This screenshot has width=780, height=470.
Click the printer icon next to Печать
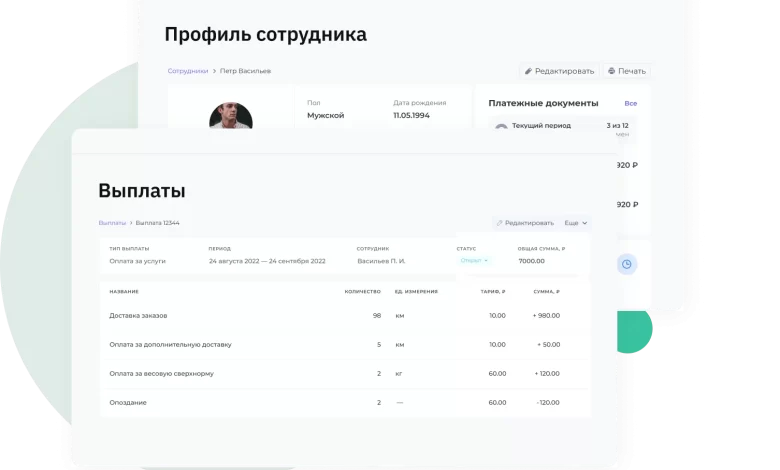pyautogui.click(x=611, y=71)
